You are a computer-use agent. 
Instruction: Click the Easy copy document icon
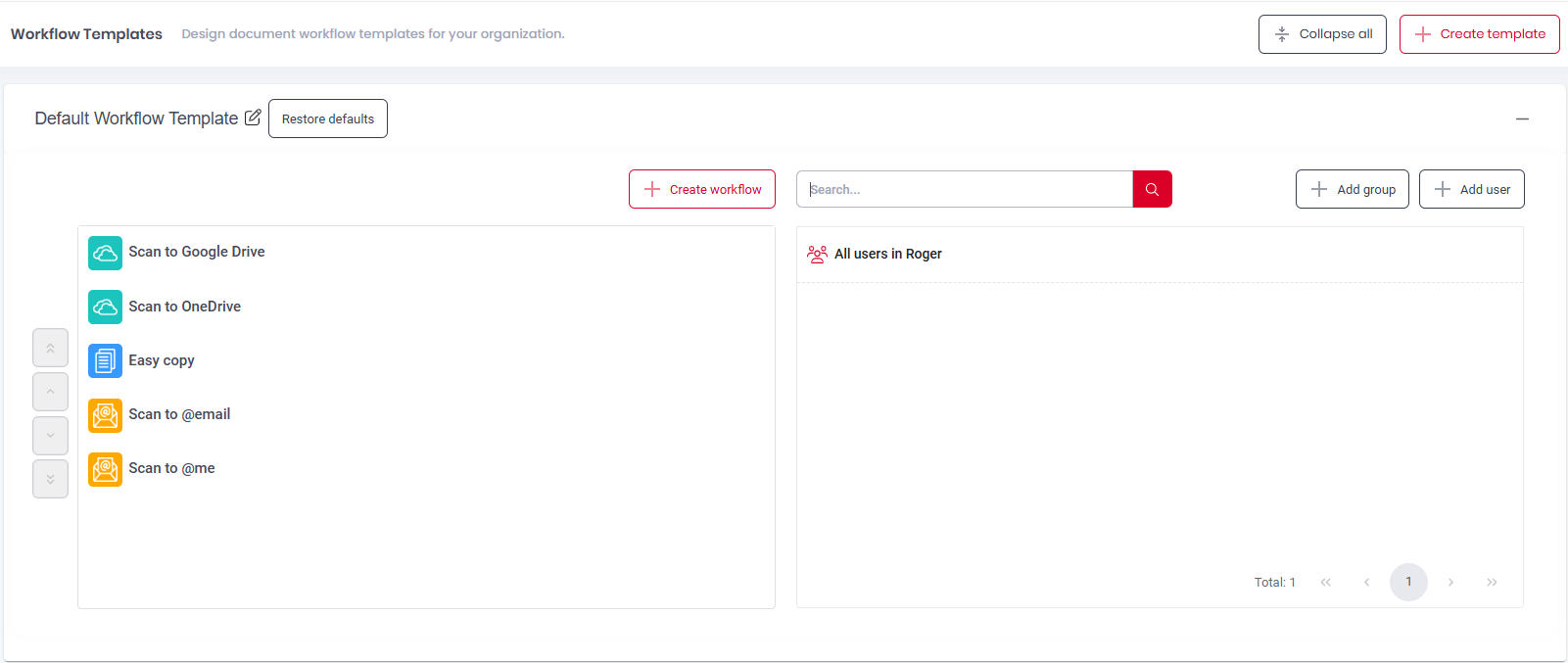pos(105,360)
